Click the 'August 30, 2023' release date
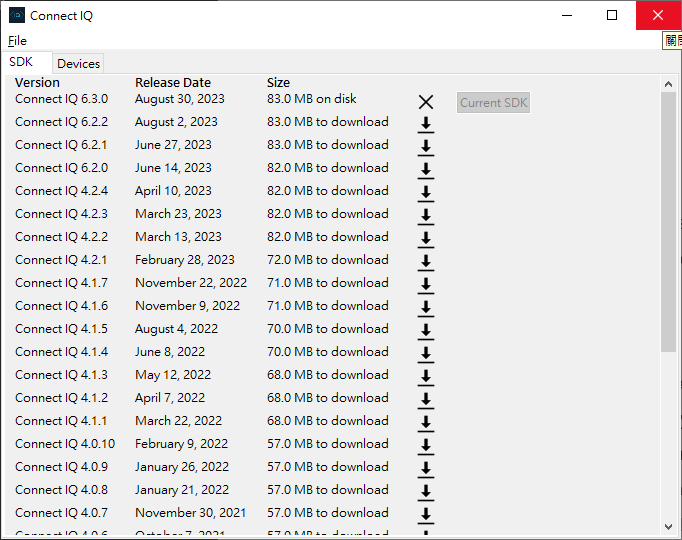682x540 pixels. coord(180,99)
